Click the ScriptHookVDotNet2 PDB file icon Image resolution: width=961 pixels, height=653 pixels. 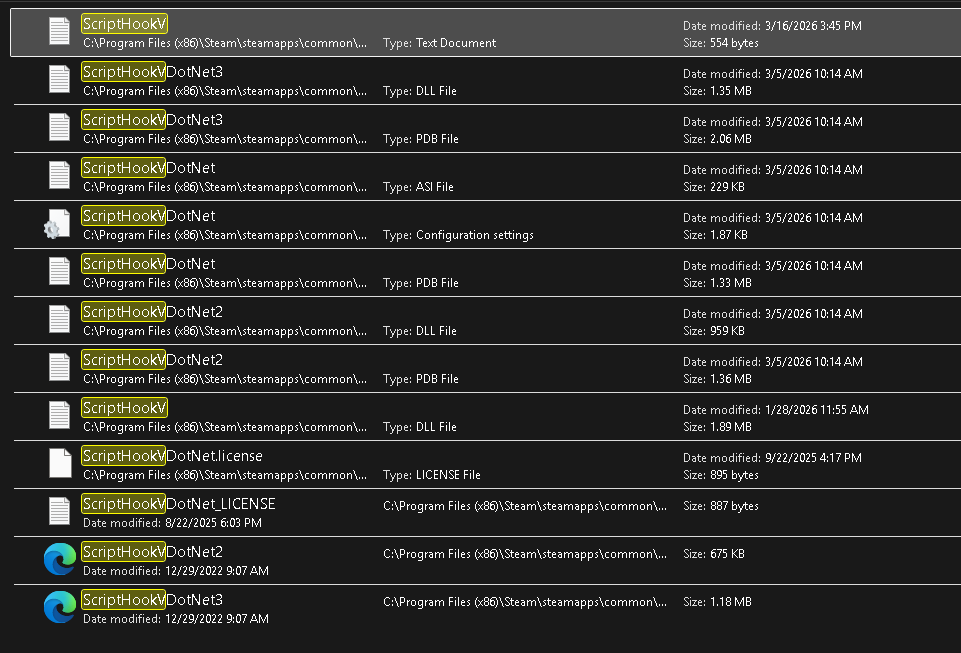(60, 367)
